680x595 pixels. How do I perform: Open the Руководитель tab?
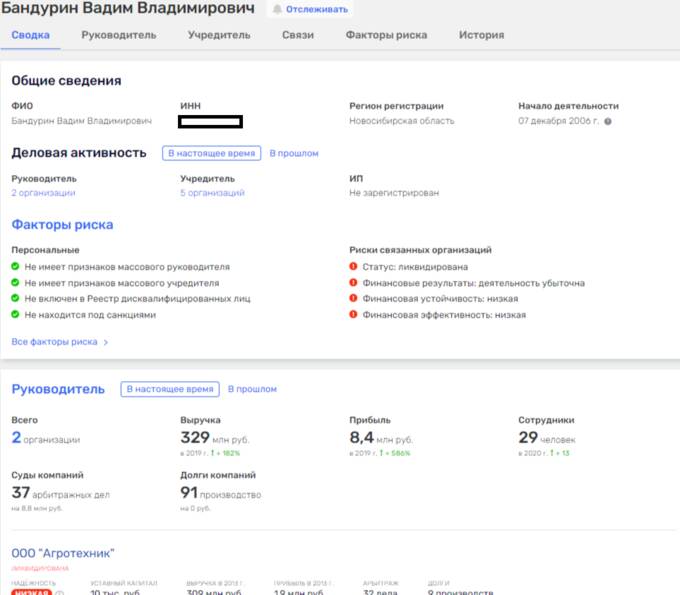(x=119, y=35)
